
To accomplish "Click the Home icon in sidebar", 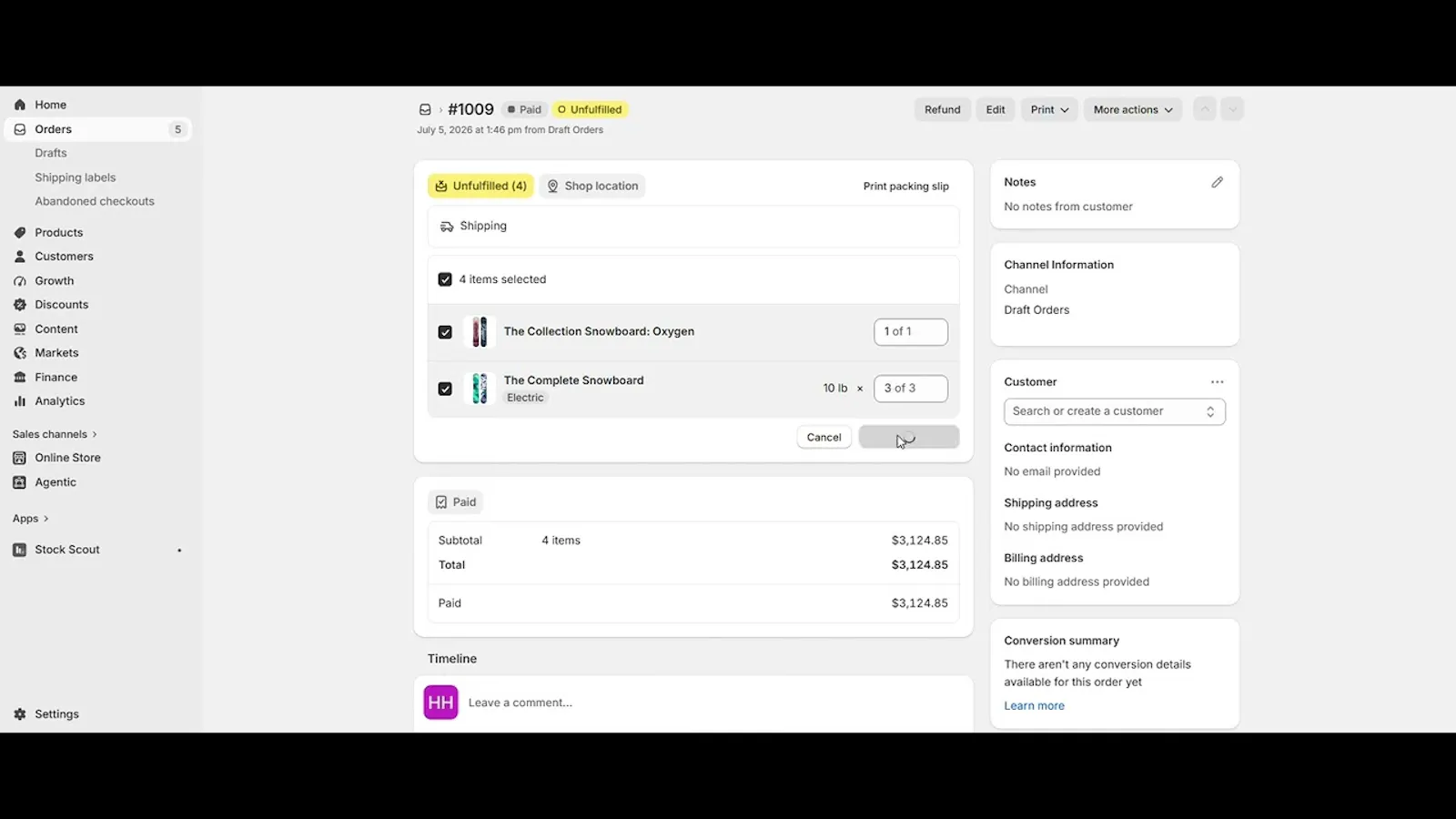I will 20,105.
